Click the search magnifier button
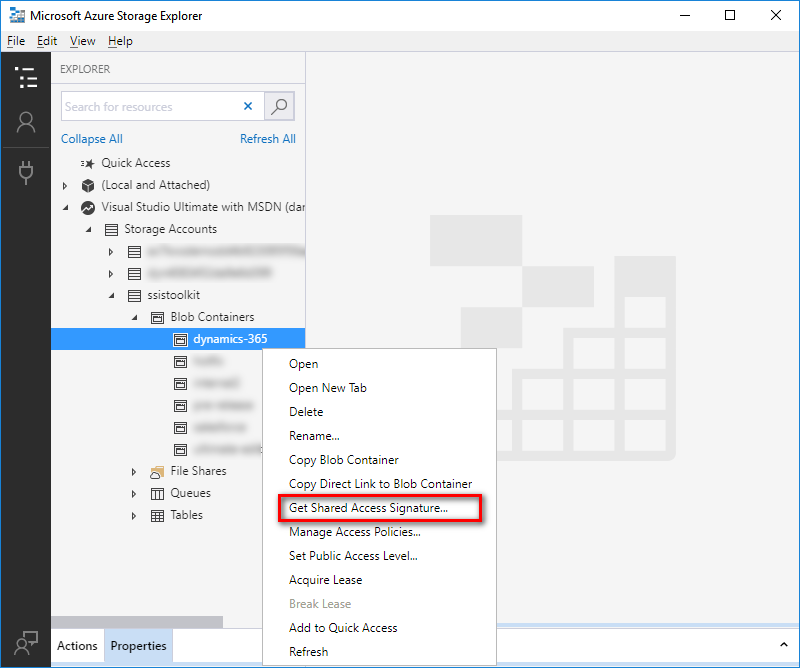800x668 pixels. click(x=278, y=106)
